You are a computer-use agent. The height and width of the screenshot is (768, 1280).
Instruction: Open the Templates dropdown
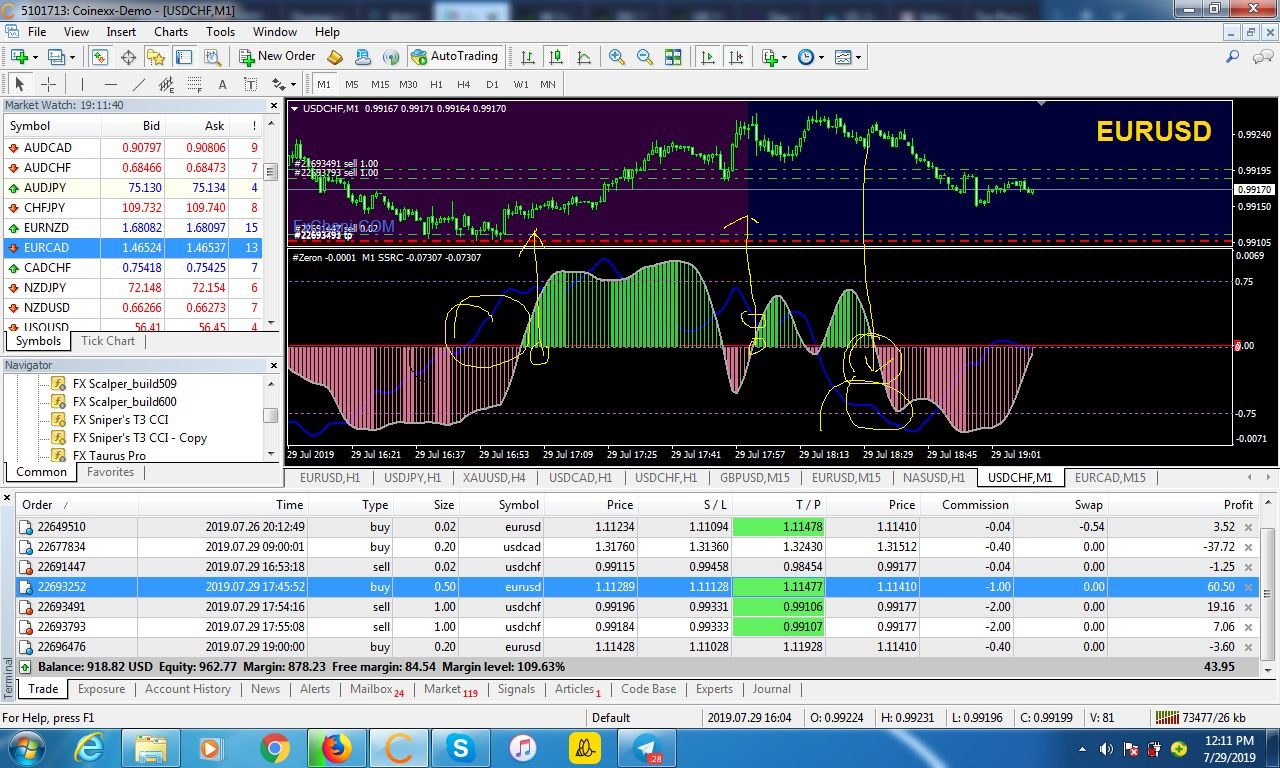(848, 57)
